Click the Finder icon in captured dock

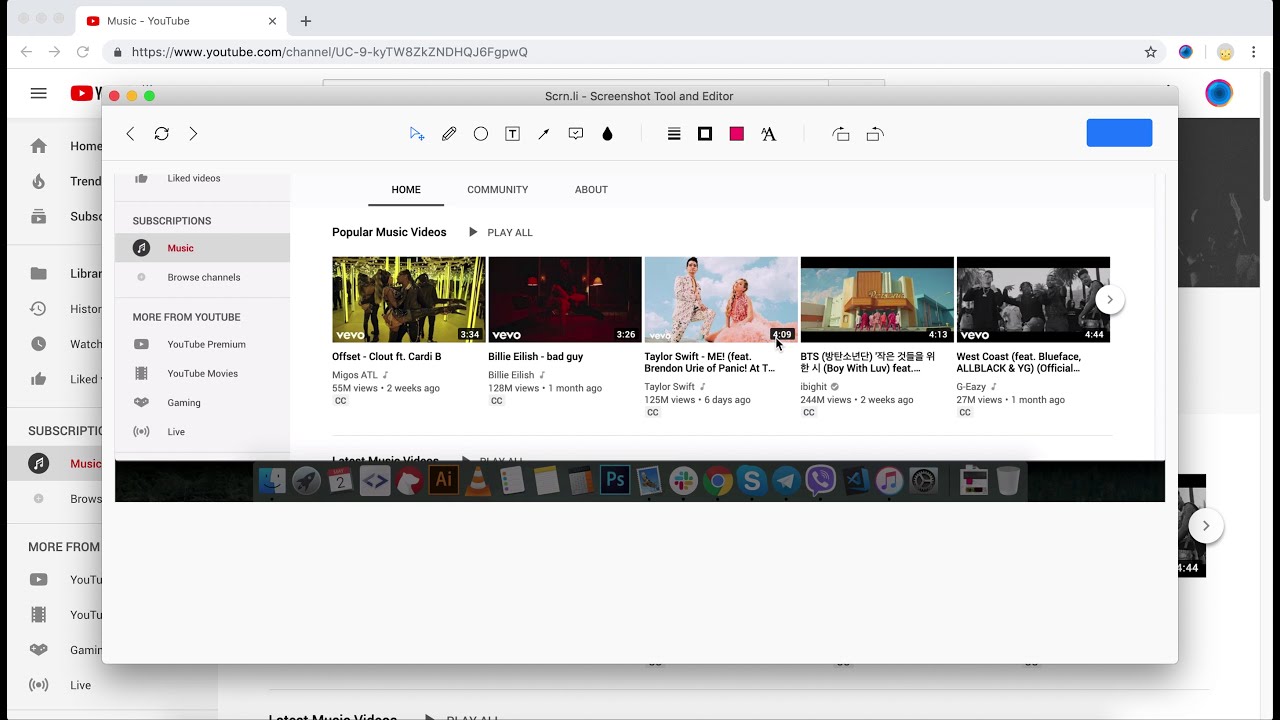pos(272,481)
